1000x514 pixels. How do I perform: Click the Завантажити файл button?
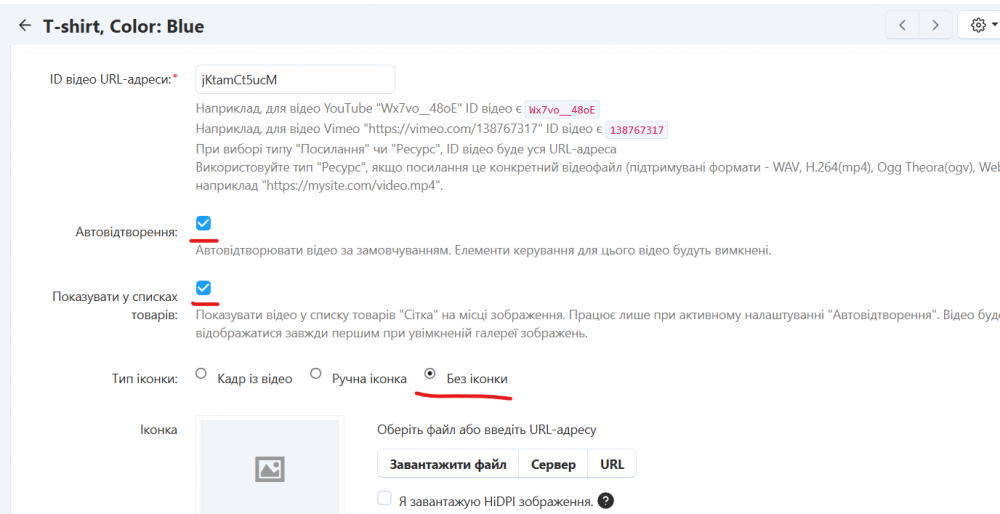pyautogui.click(x=448, y=464)
